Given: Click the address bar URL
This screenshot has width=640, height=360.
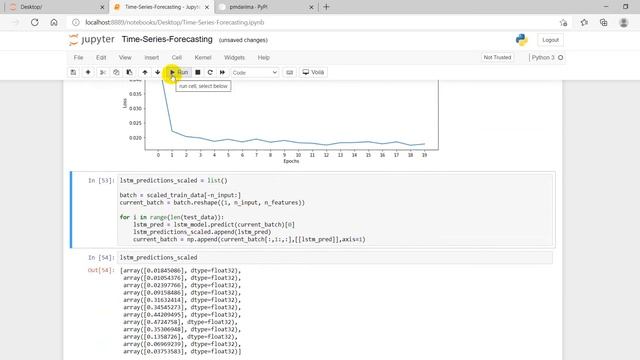Looking at the screenshot, I should [175, 22].
